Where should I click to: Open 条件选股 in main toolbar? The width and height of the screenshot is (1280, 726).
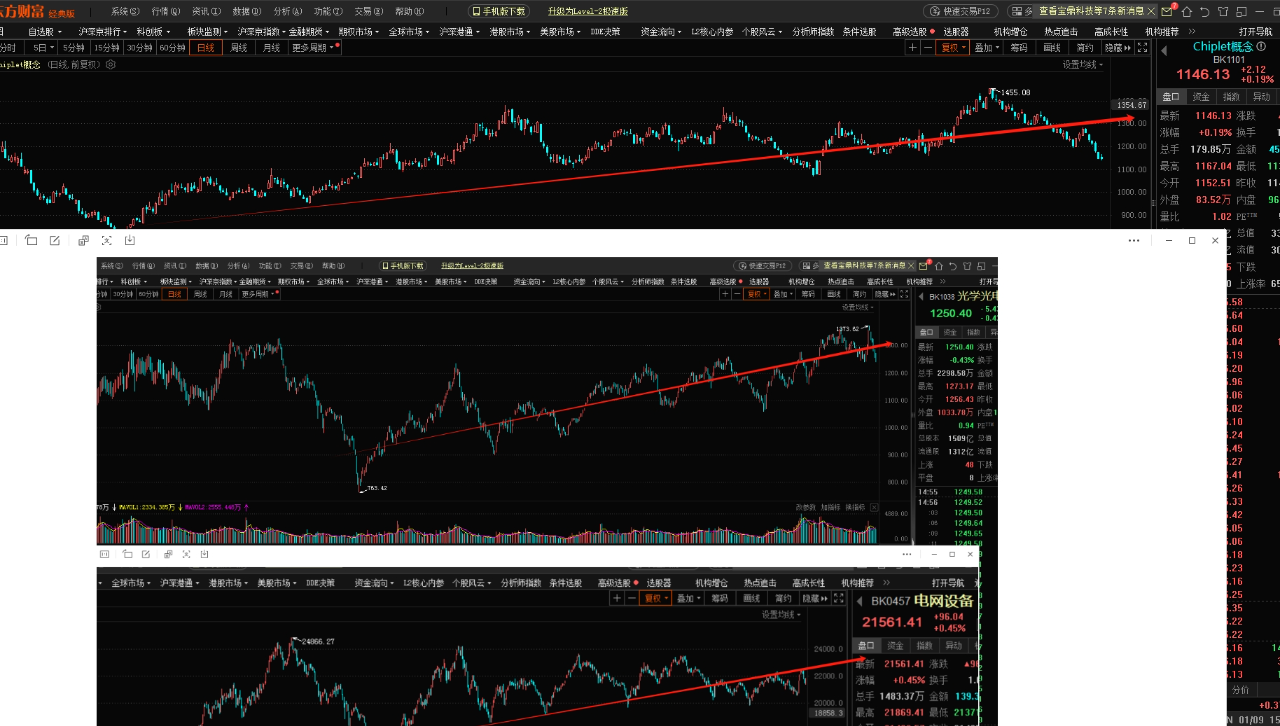pos(859,31)
